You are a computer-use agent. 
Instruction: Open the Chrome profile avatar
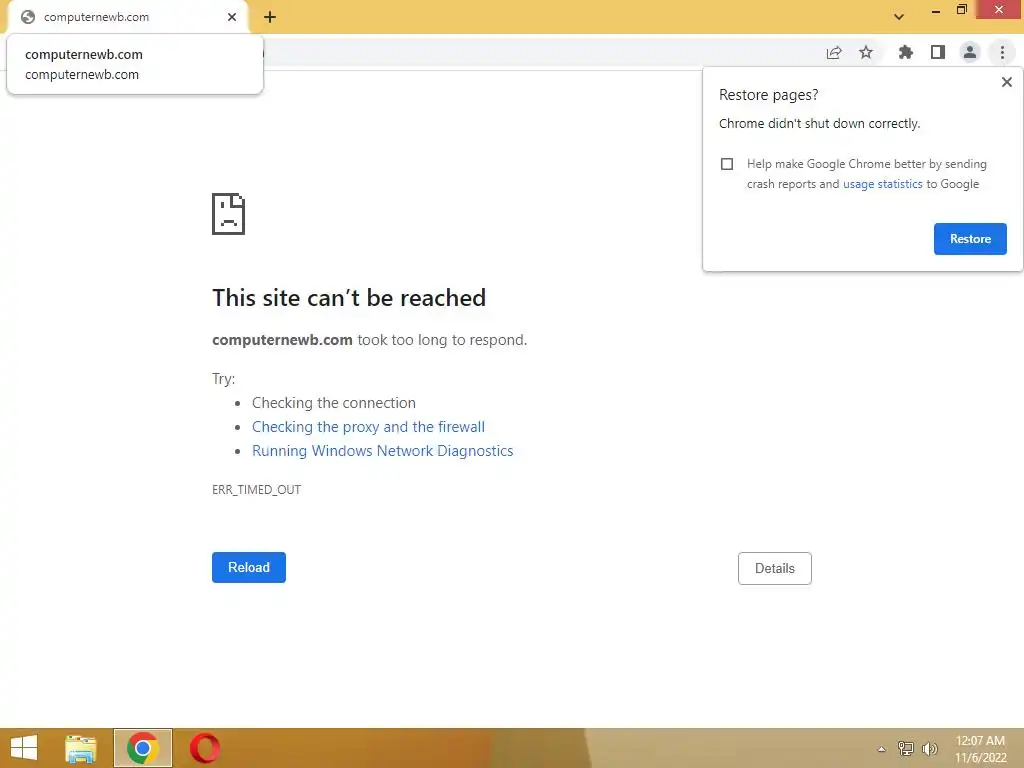[970, 52]
